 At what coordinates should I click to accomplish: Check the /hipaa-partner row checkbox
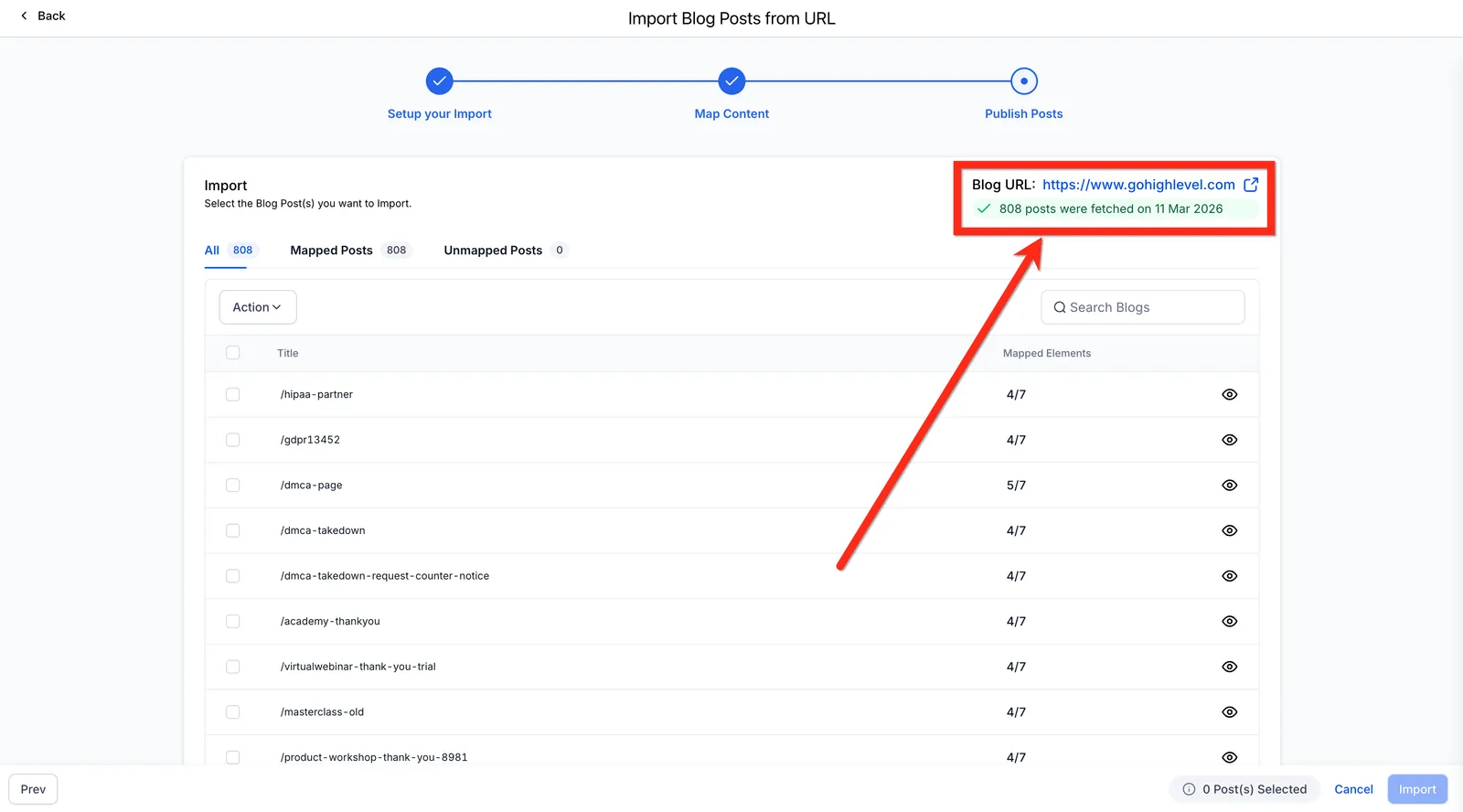point(233,394)
